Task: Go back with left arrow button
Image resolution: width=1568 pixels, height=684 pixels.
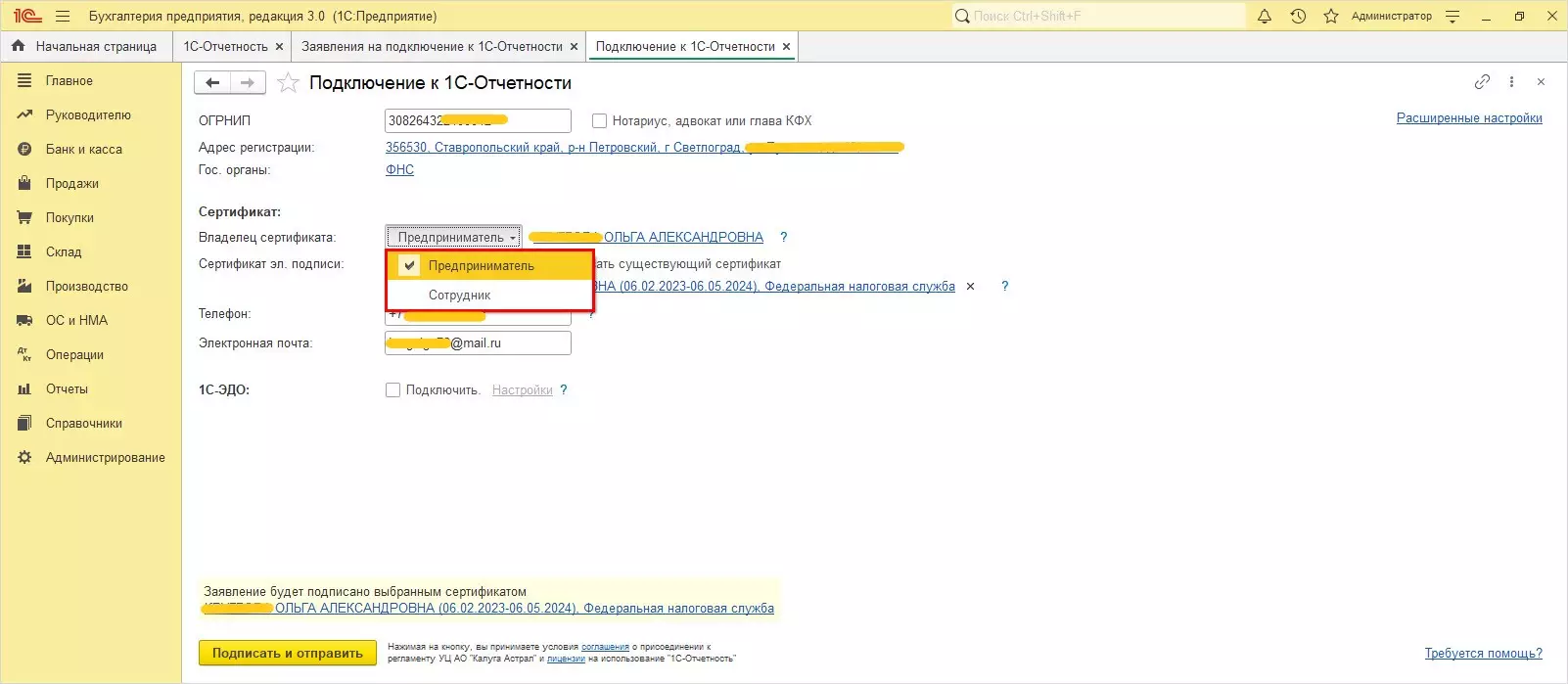Action: coord(212,83)
